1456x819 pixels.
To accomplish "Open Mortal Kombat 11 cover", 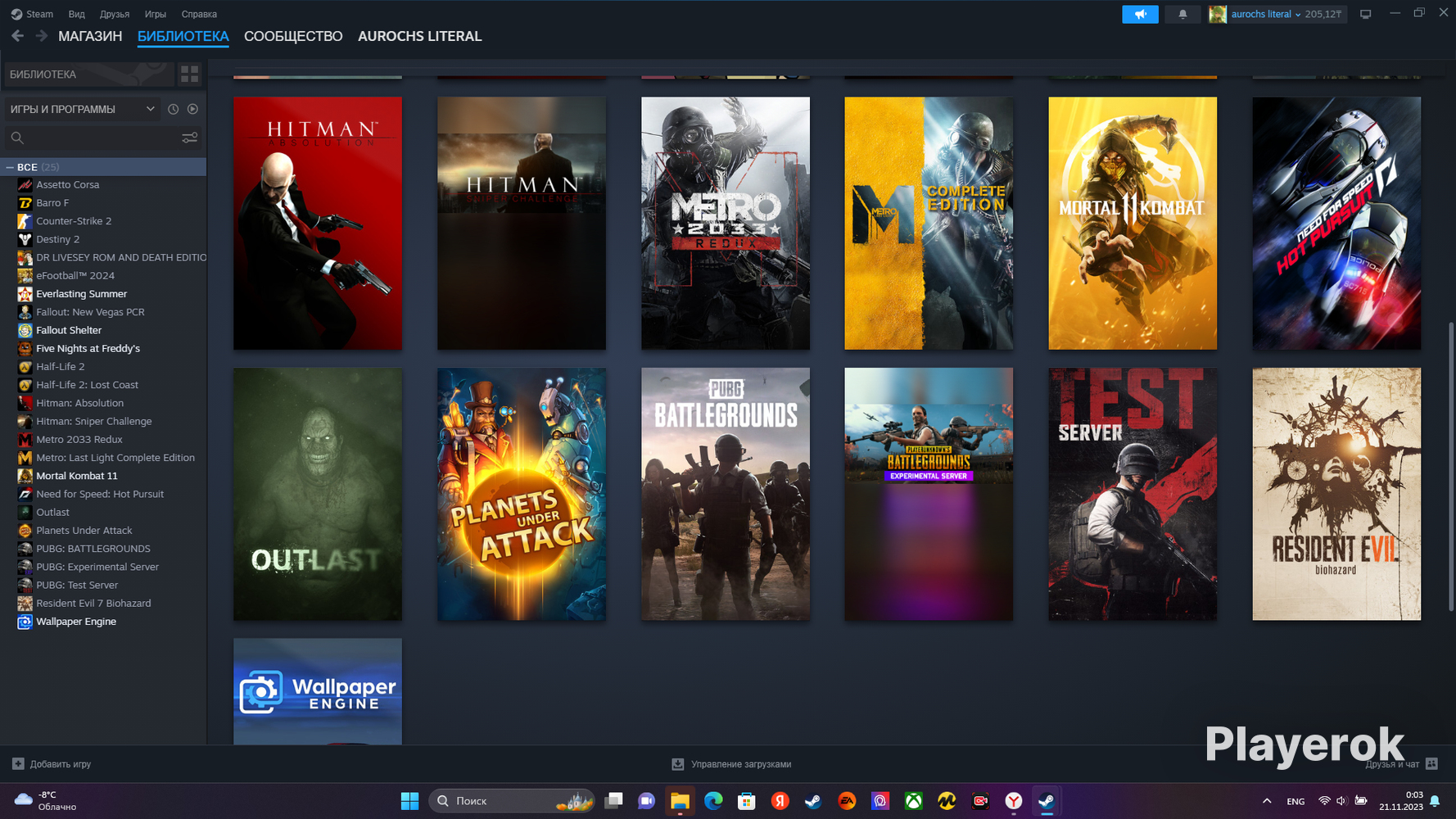I will [x=1133, y=224].
